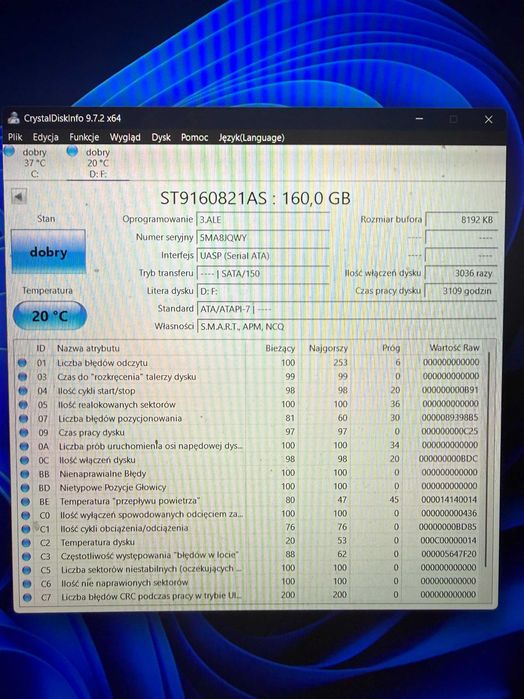
Task: Click the blue 'dobry' health status button
Action: [48, 252]
